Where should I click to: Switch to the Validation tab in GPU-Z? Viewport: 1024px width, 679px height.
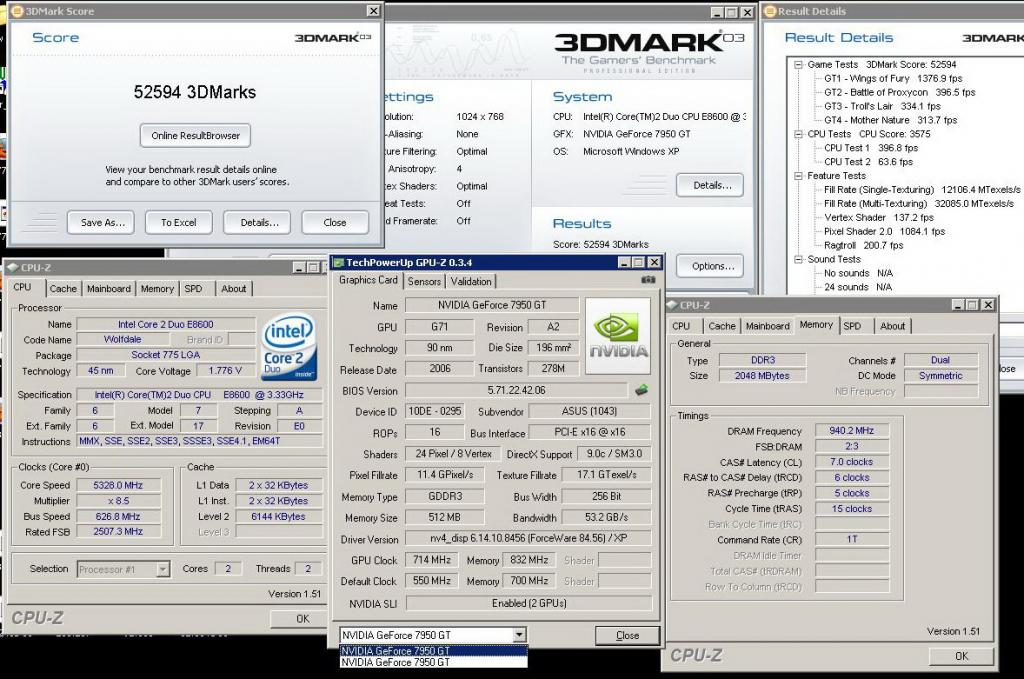click(x=471, y=281)
